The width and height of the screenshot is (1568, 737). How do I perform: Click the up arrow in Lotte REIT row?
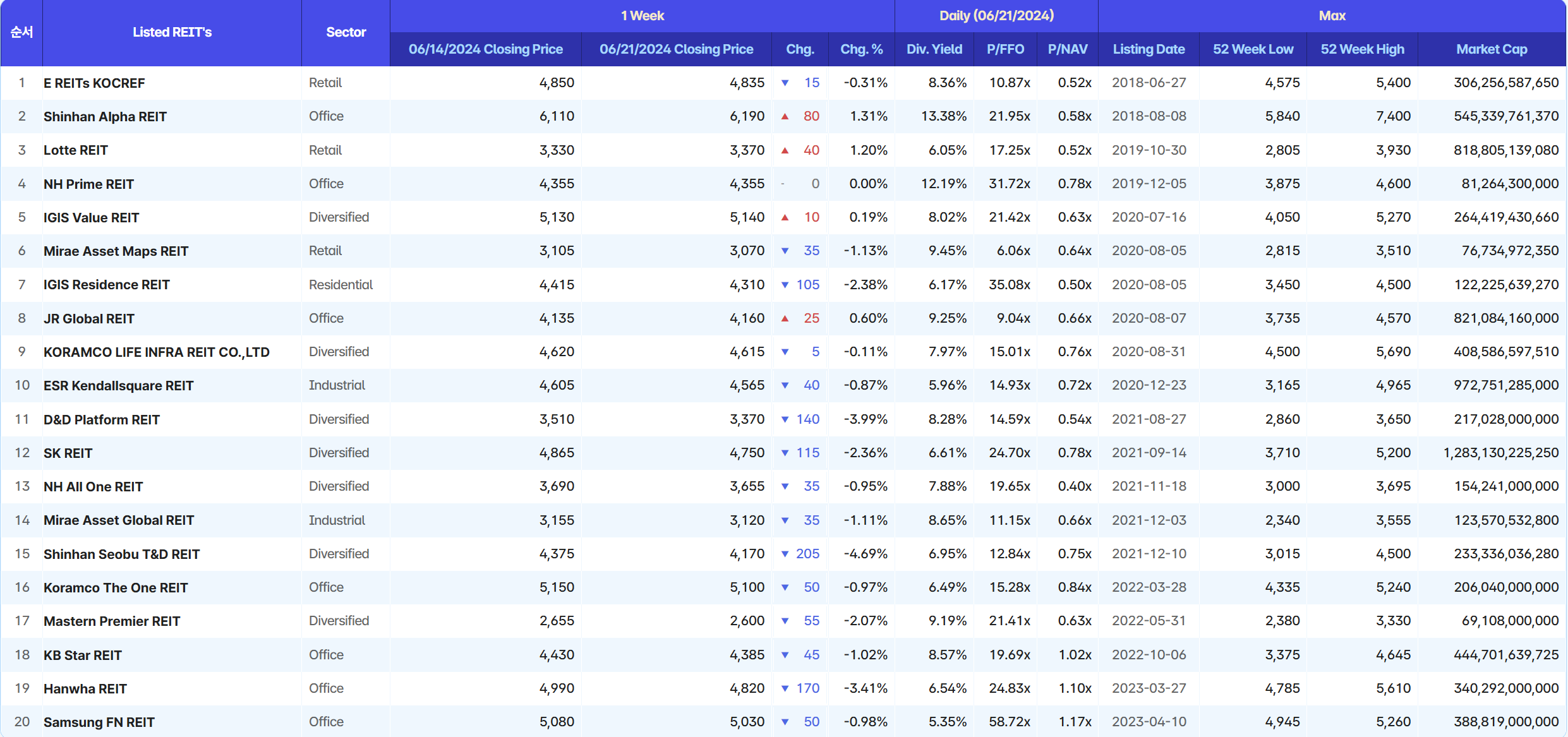coord(785,150)
